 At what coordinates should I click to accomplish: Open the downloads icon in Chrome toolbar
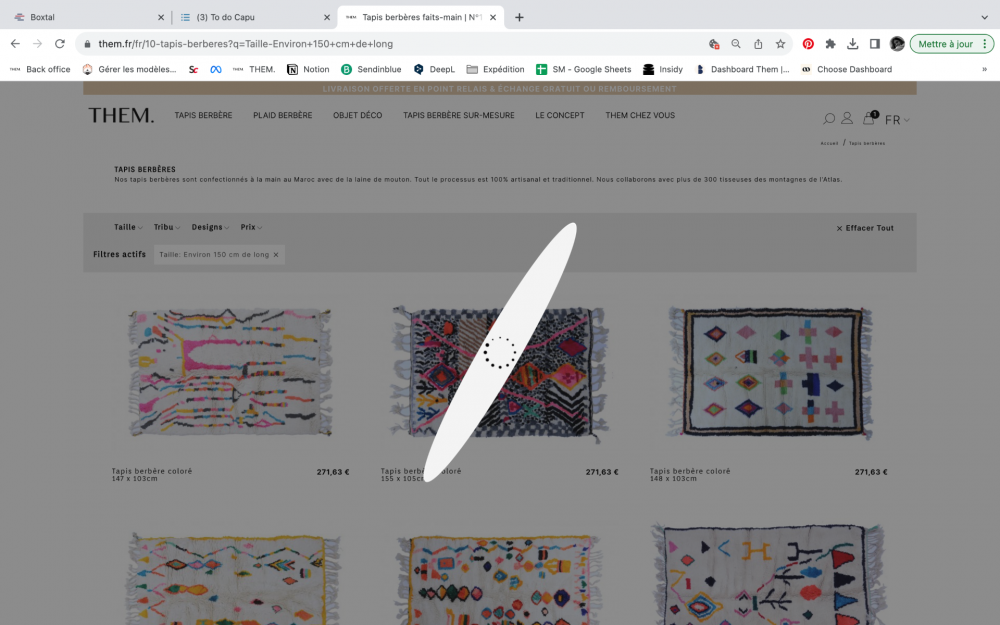coord(853,43)
